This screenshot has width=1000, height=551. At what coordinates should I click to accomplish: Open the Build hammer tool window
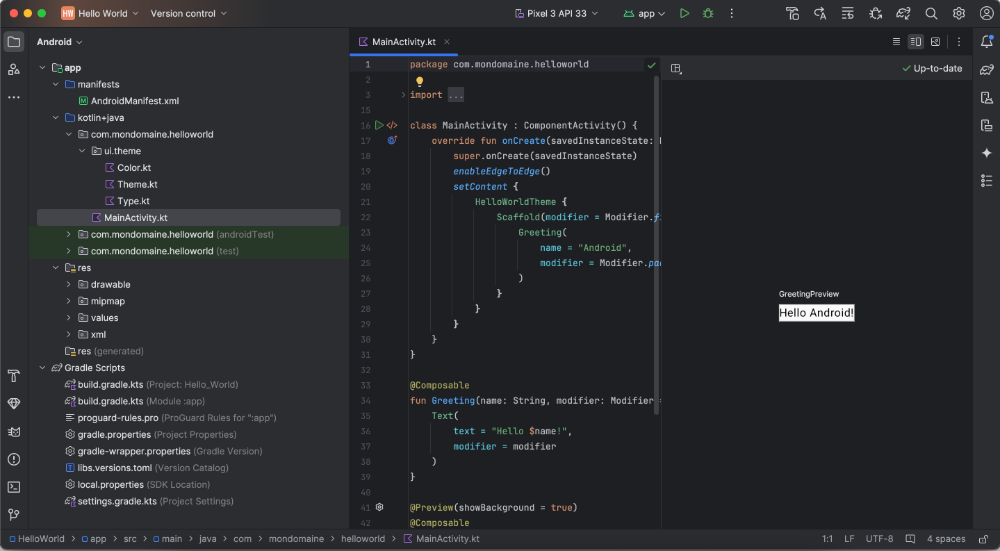[13, 376]
